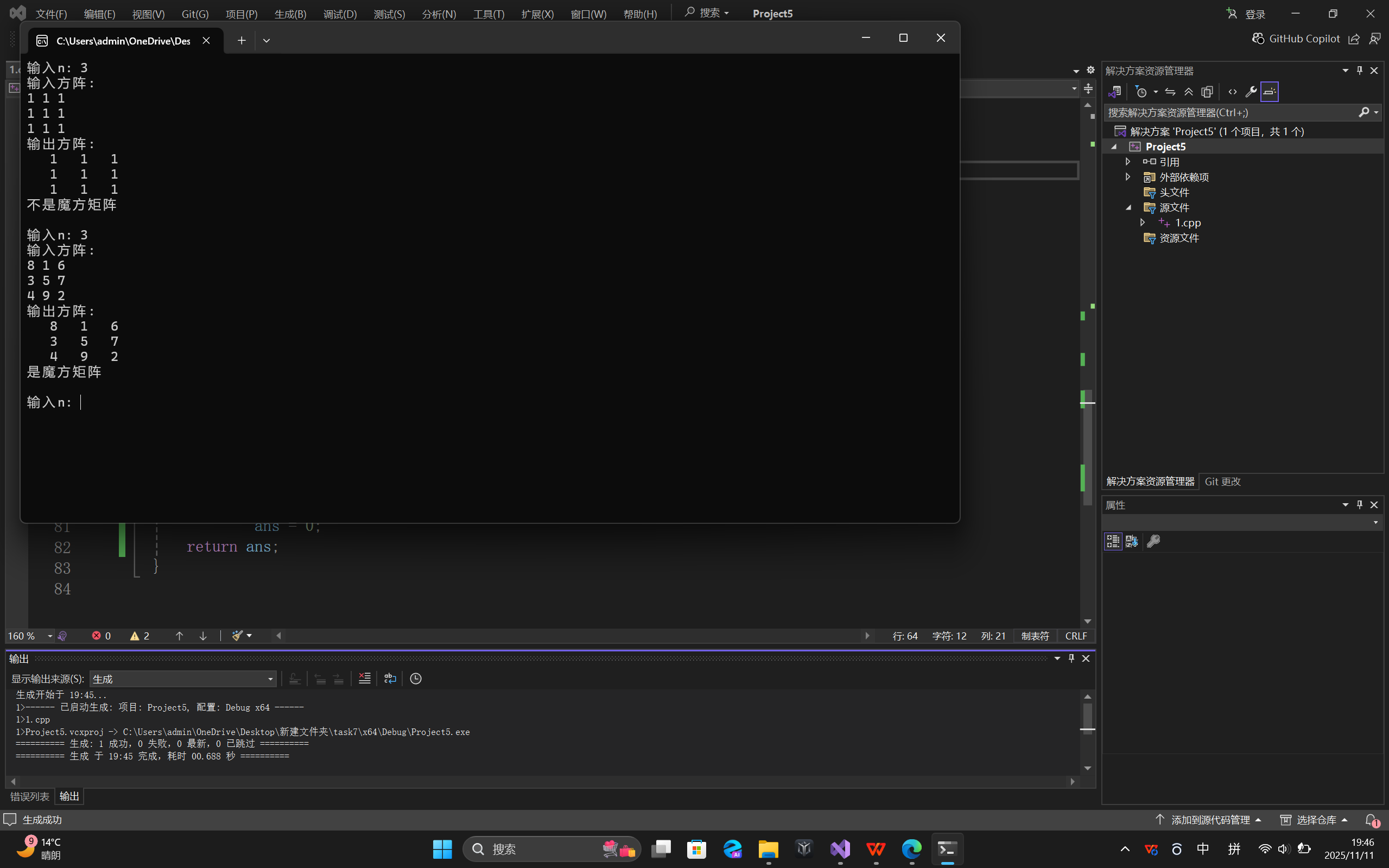The image size is (1389, 868).
Task: Open the GitHub Copilot button
Action: pos(1296,39)
